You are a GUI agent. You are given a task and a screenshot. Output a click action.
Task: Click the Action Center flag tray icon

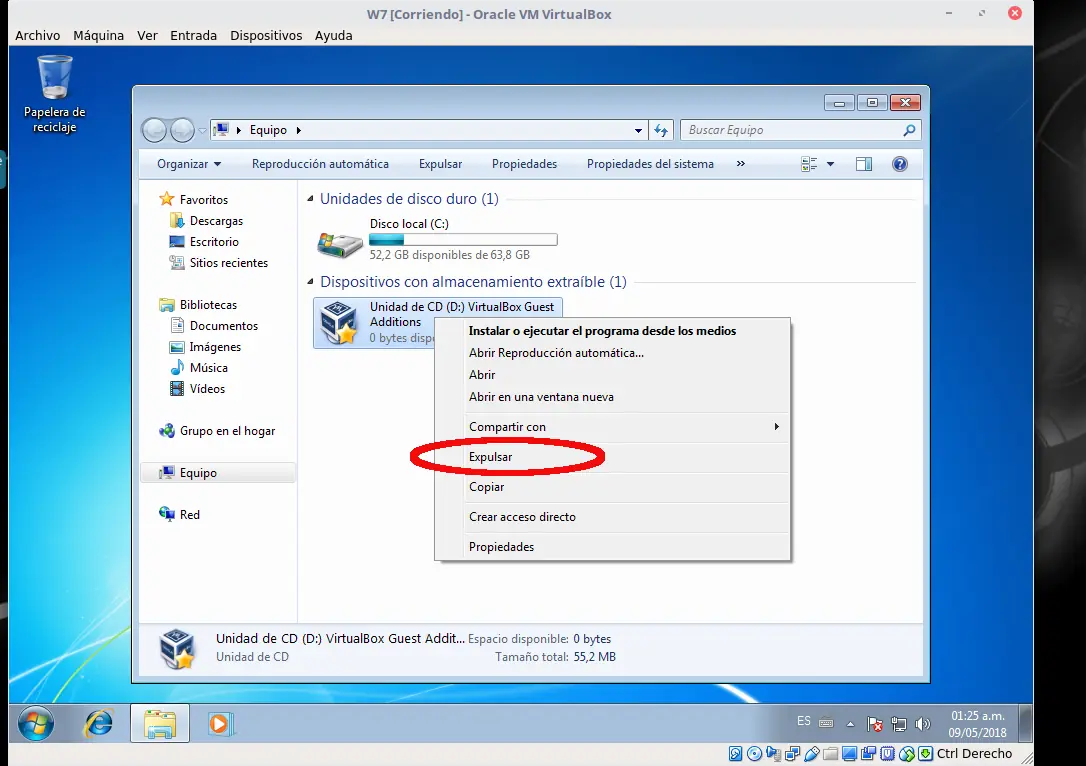pyautogui.click(x=875, y=724)
